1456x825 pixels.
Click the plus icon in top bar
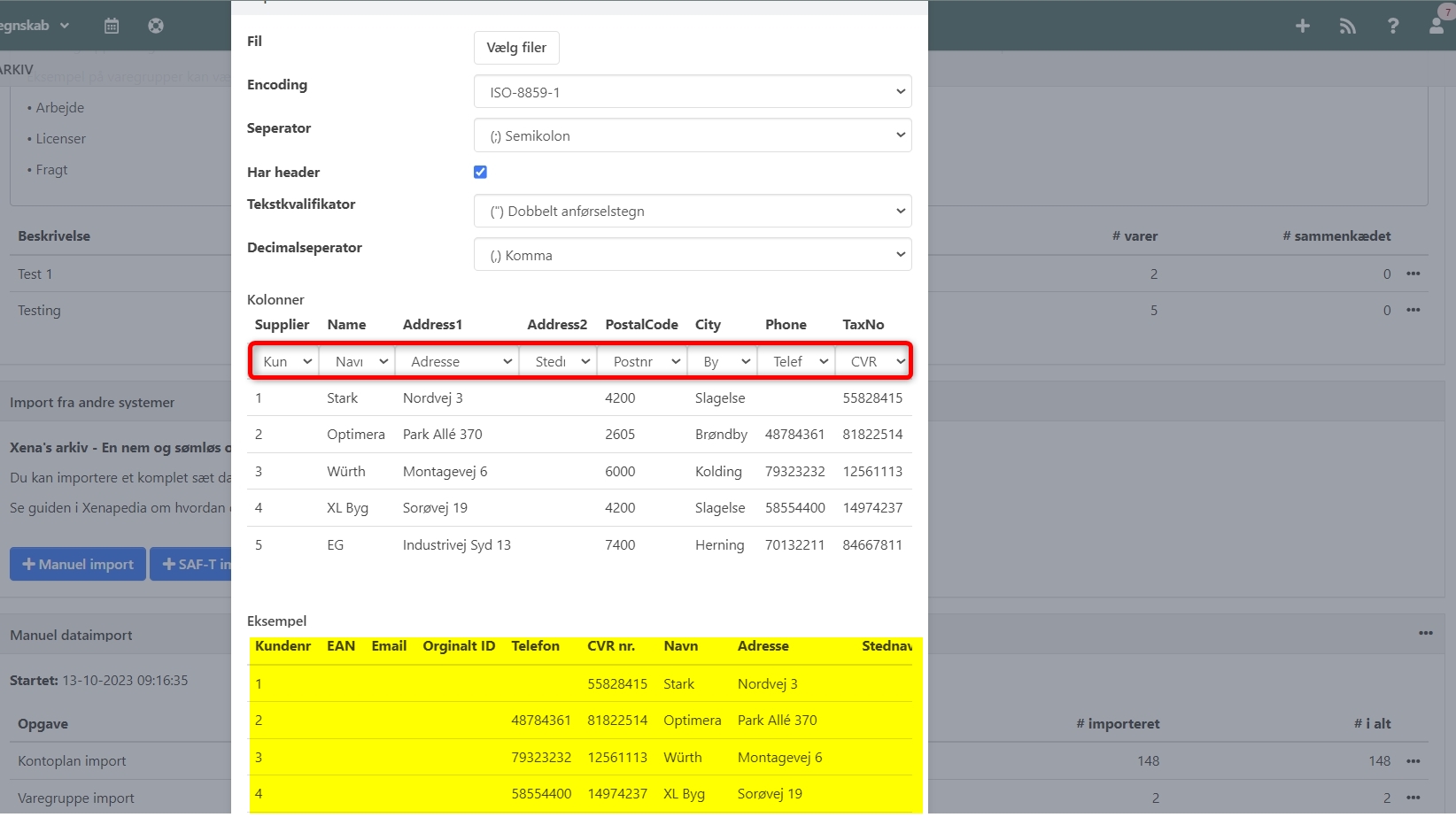pos(1302,26)
